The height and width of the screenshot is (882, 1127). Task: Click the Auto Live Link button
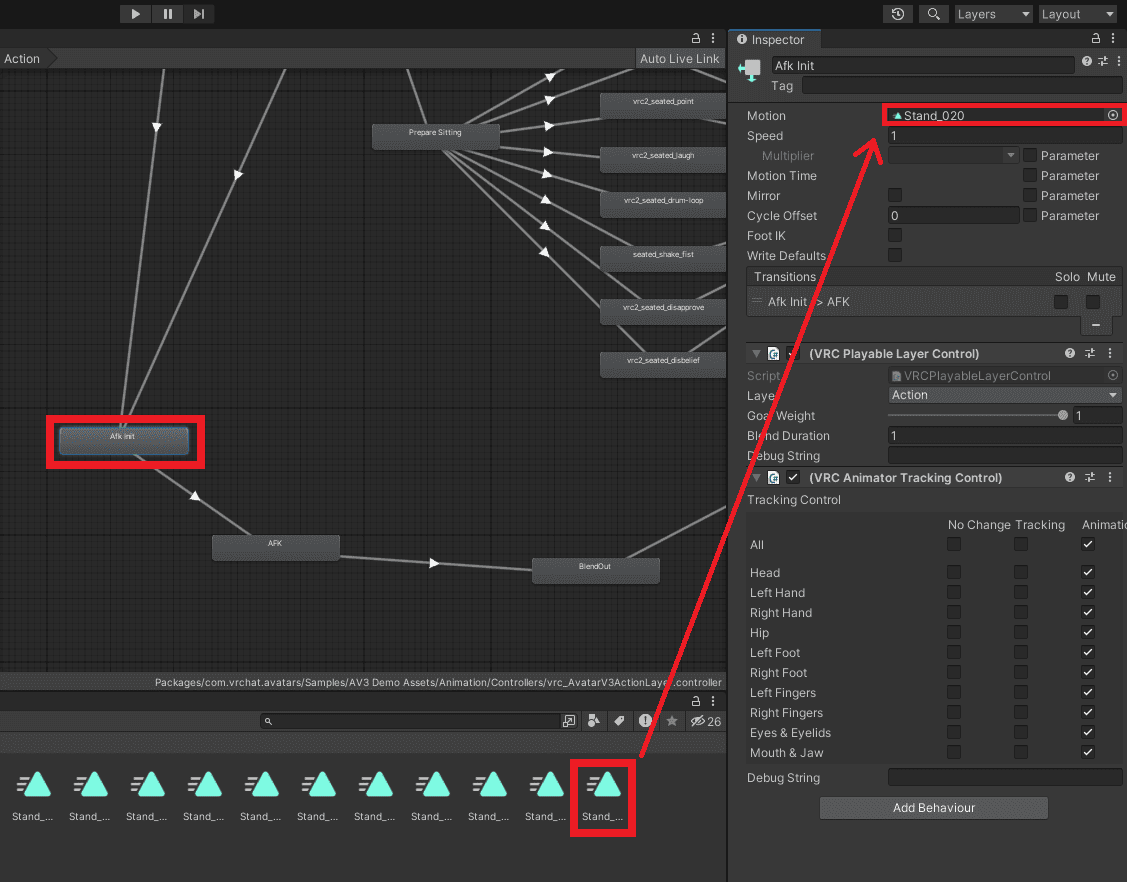[679, 59]
